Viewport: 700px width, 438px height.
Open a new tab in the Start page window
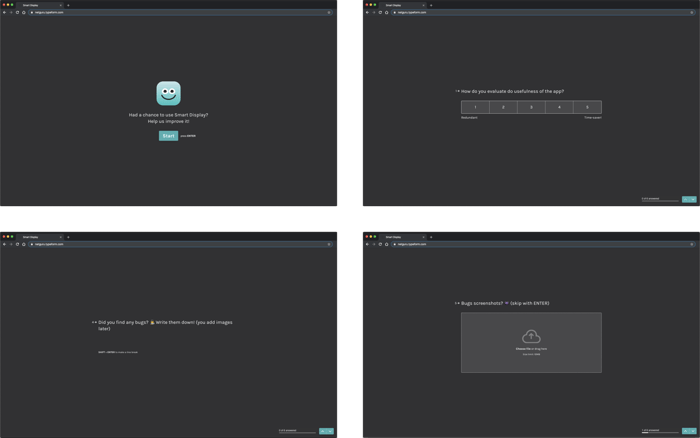[x=68, y=5]
